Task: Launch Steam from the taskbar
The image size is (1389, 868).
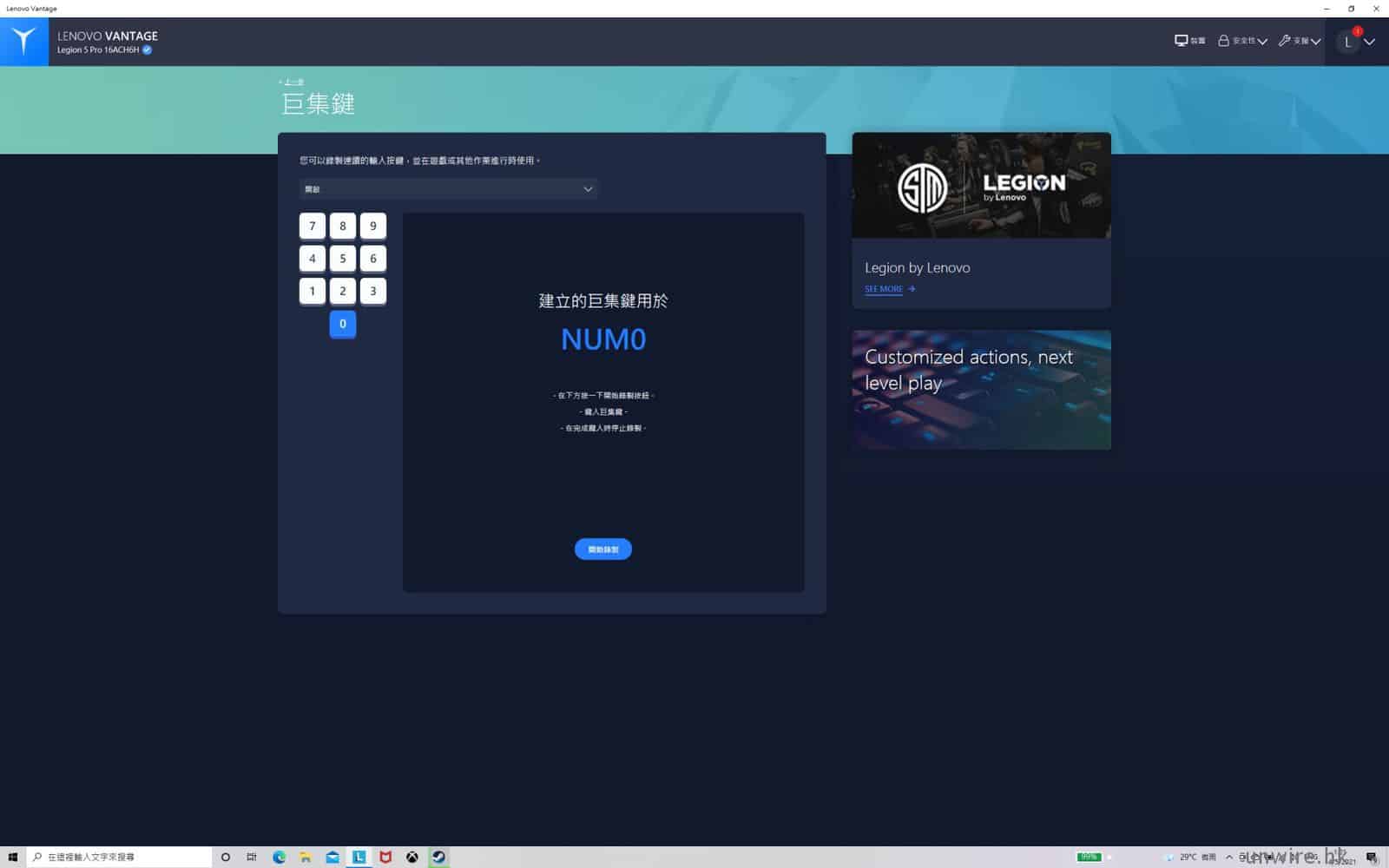Action: pos(438,857)
